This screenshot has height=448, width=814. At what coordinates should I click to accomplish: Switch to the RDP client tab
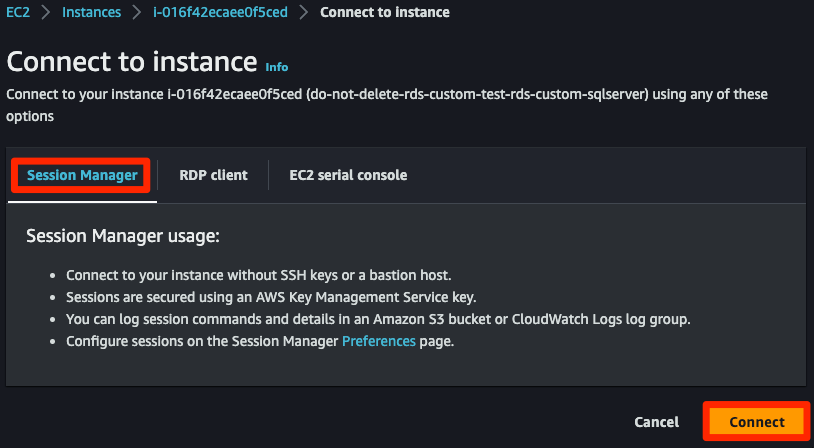[213, 175]
